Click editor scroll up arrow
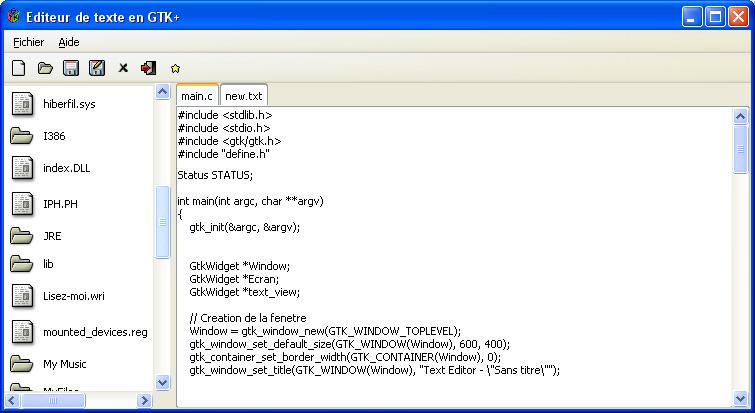This screenshot has height=413, width=755. 740,116
